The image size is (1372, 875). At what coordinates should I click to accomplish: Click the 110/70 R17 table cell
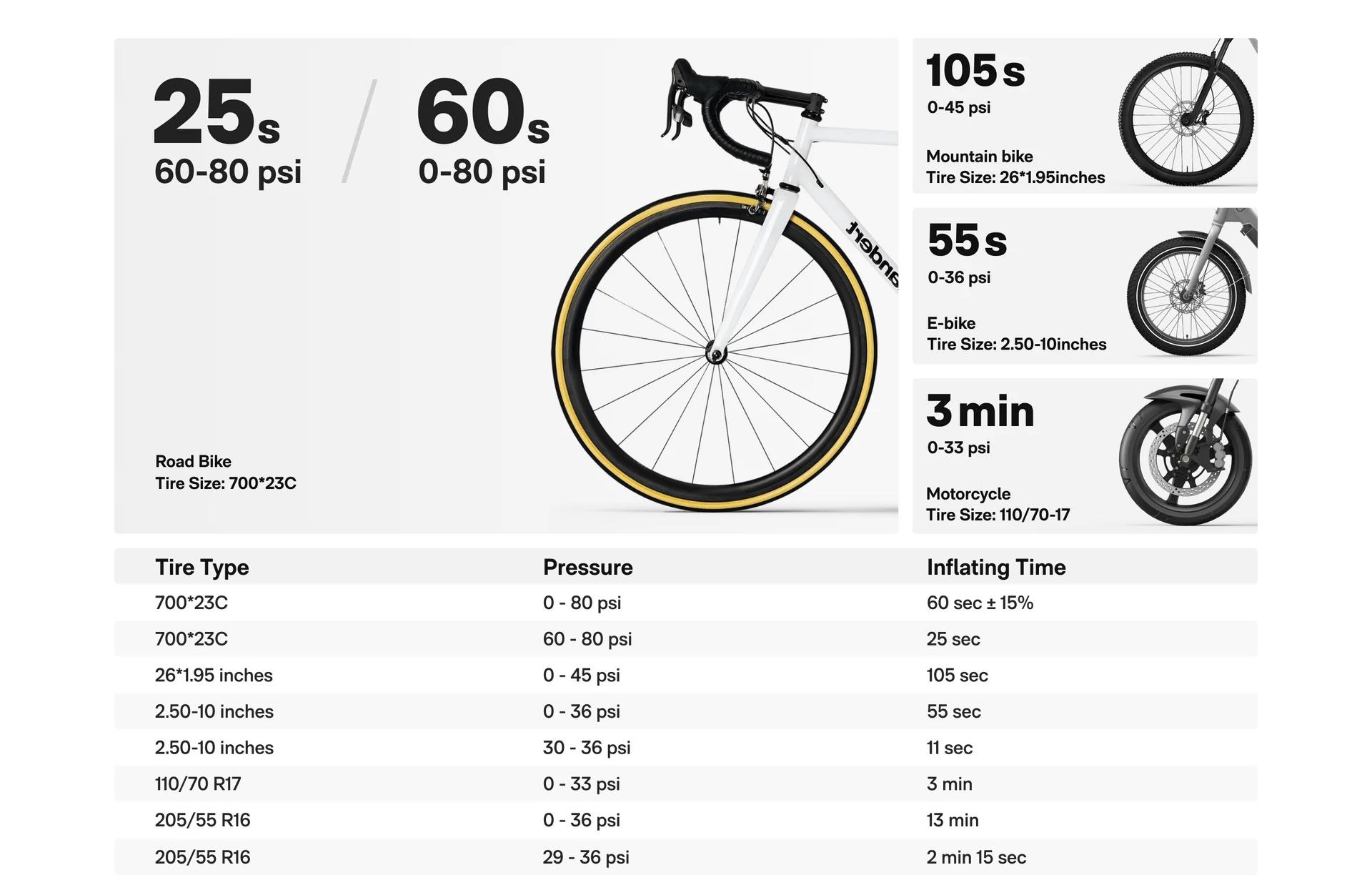point(198,784)
